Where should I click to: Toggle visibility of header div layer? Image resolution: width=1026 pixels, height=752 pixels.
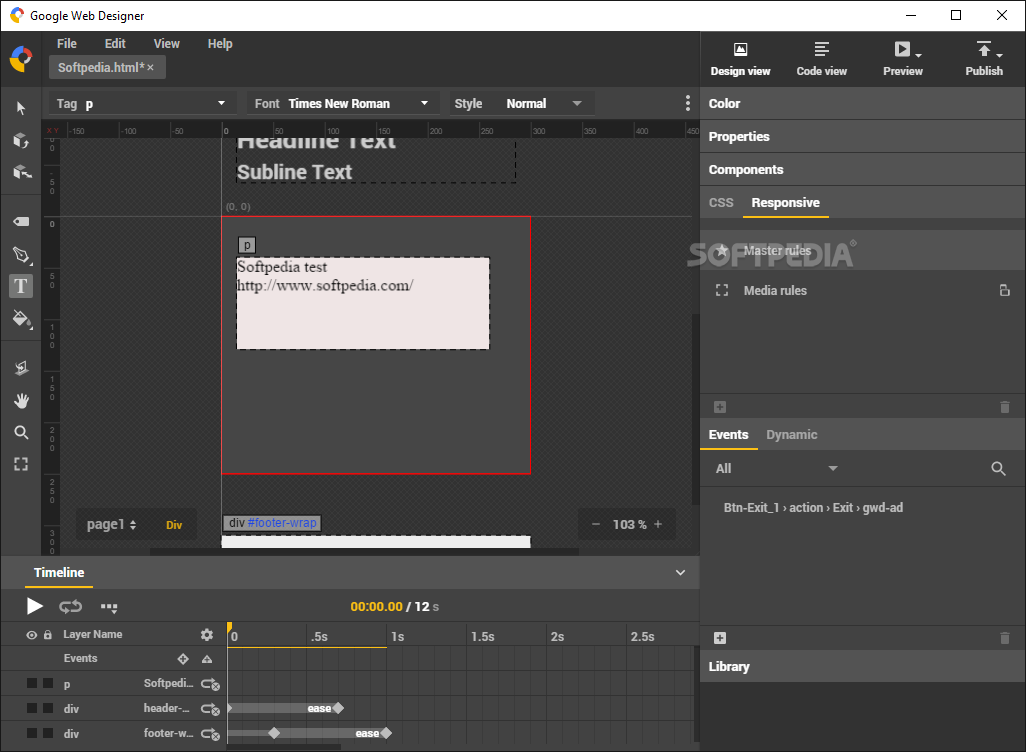click(31, 708)
